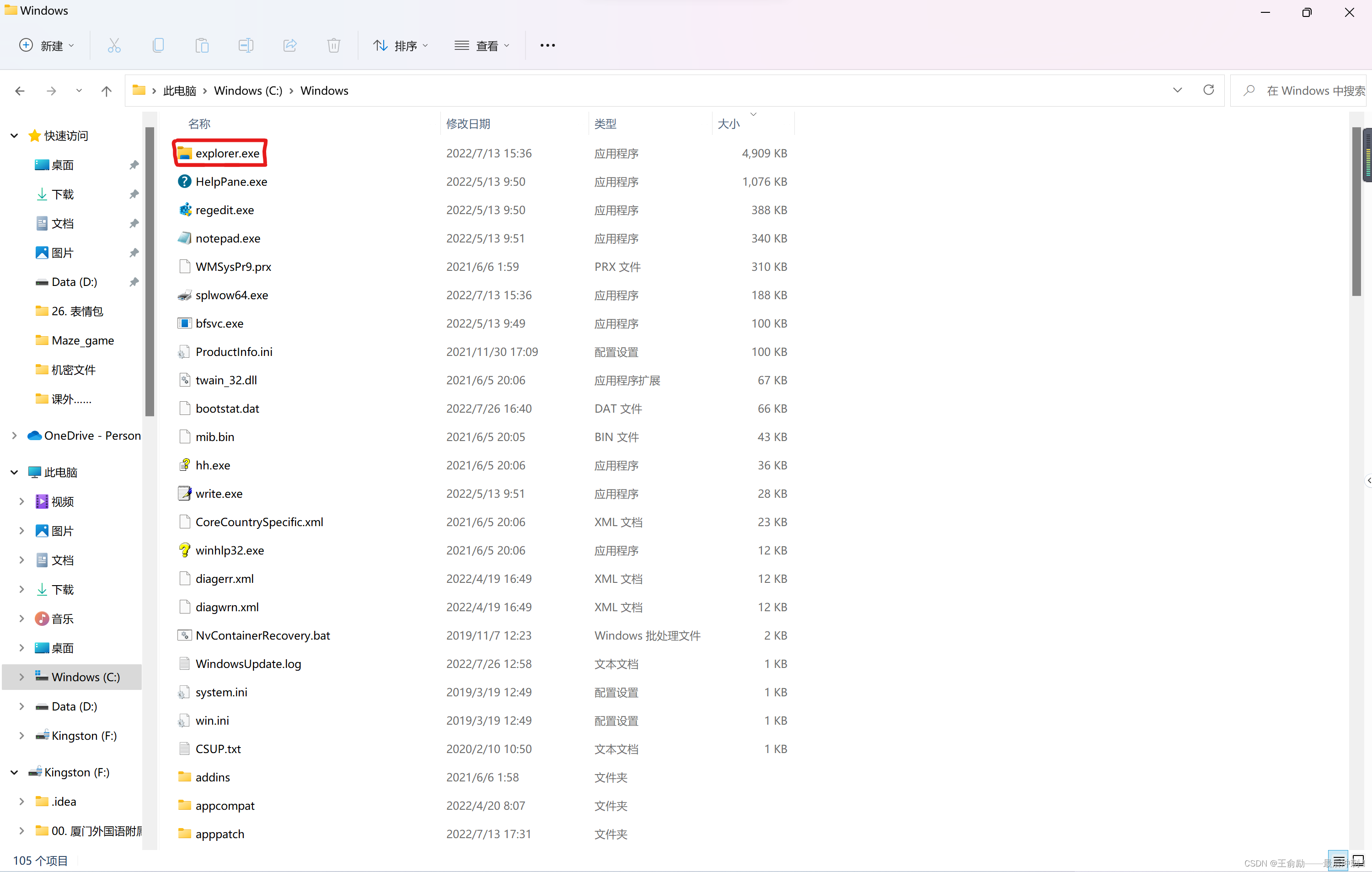
Task: Switch to large thumbnails view toggle
Action: (x=1358, y=860)
